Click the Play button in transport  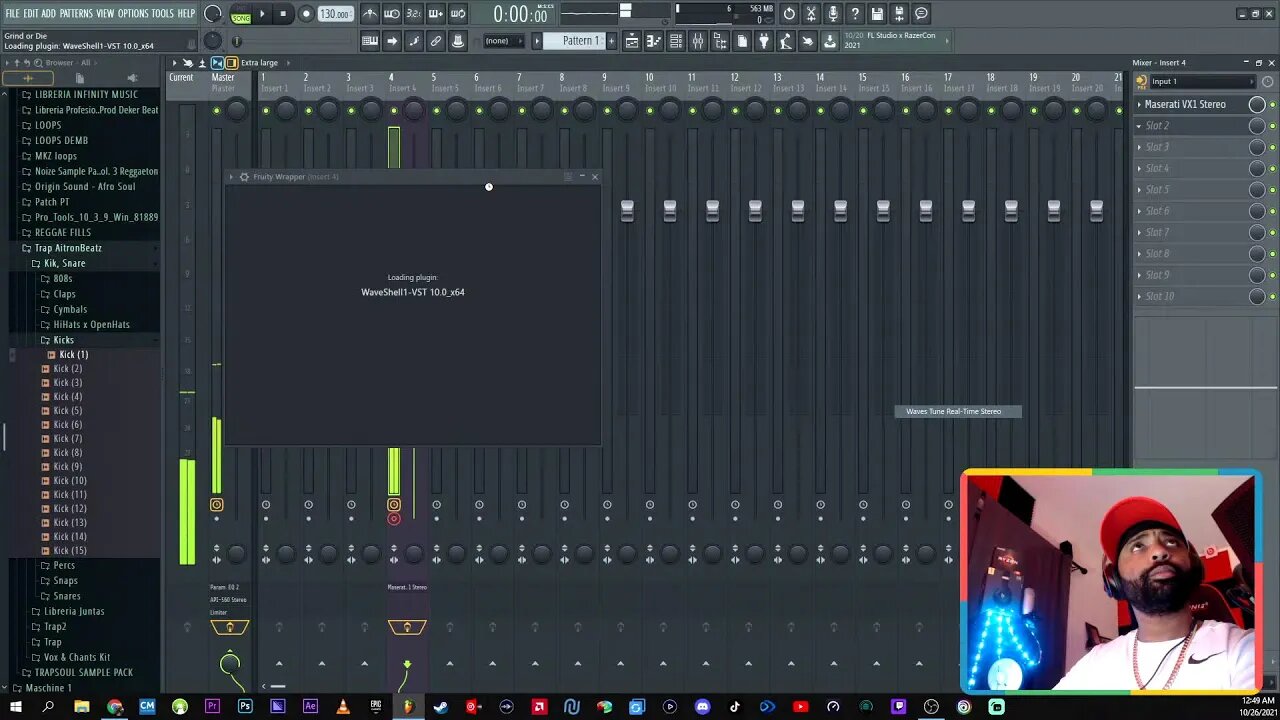[262, 14]
